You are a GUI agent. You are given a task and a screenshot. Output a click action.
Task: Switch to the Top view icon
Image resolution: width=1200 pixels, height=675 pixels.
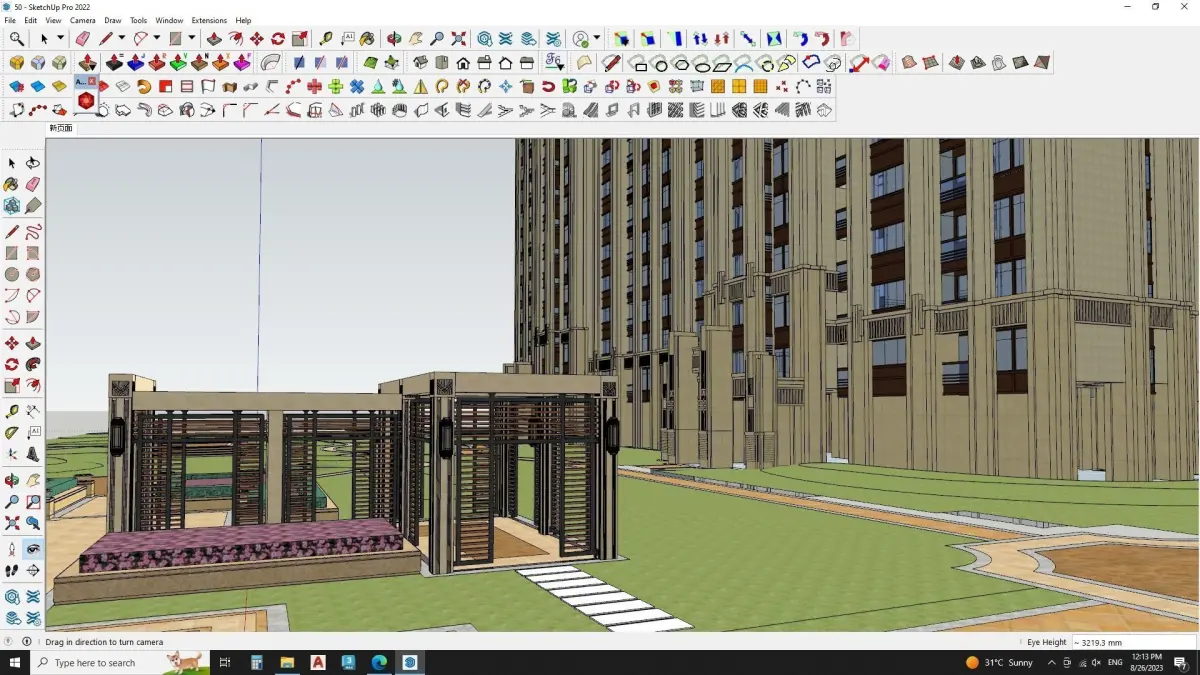click(x=441, y=62)
